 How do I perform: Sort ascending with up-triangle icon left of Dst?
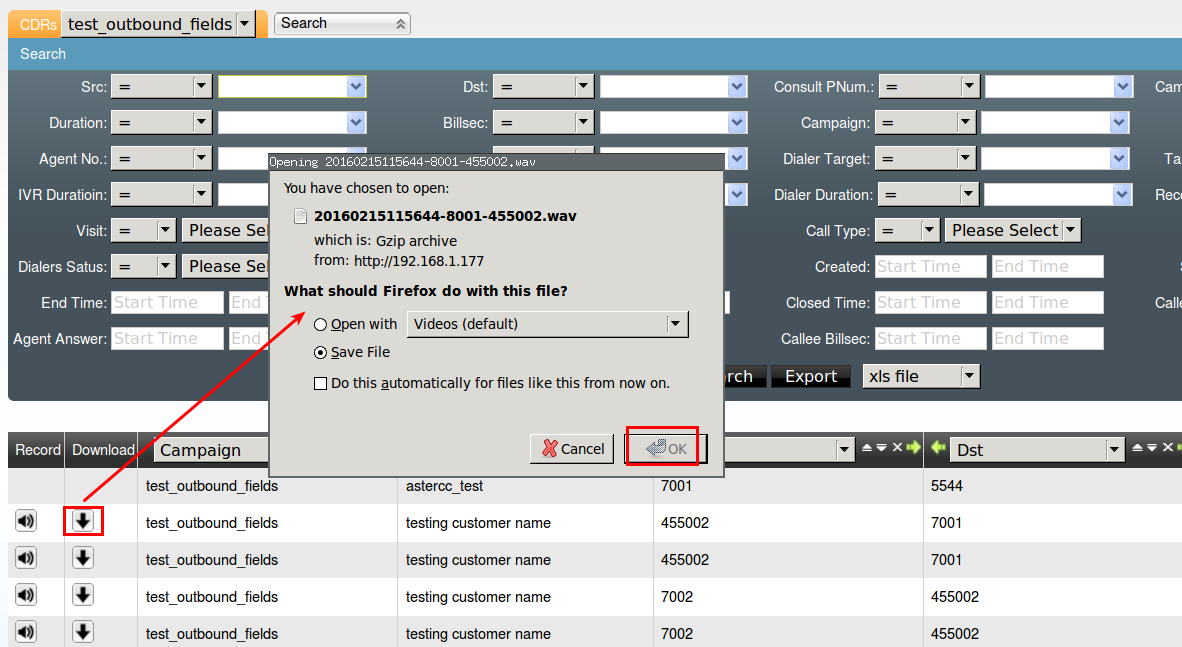867,448
